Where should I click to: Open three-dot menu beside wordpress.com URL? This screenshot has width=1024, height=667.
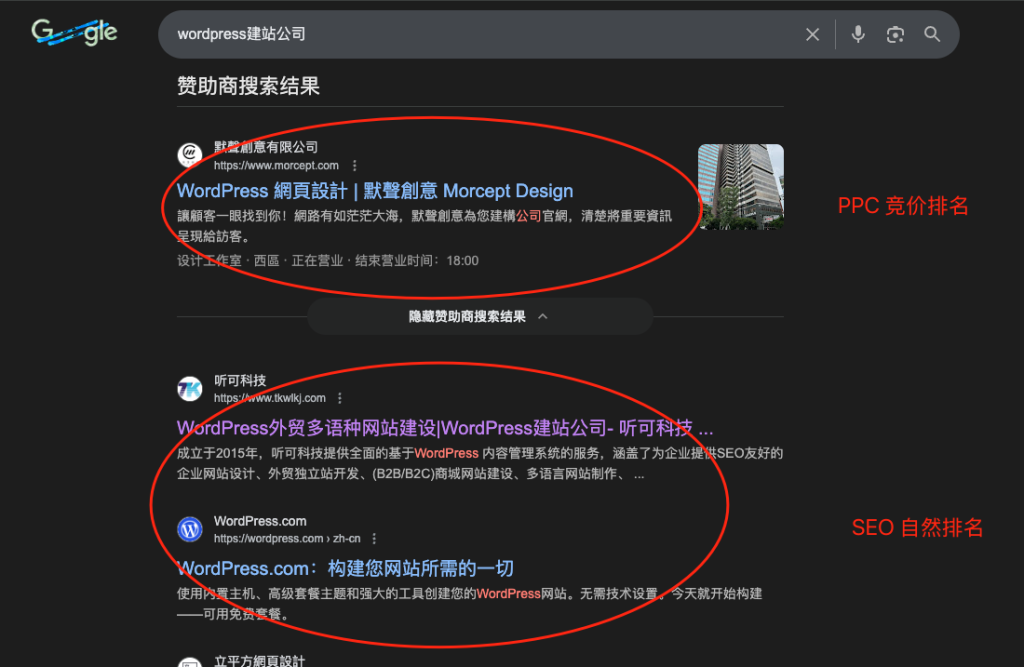tap(374, 538)
